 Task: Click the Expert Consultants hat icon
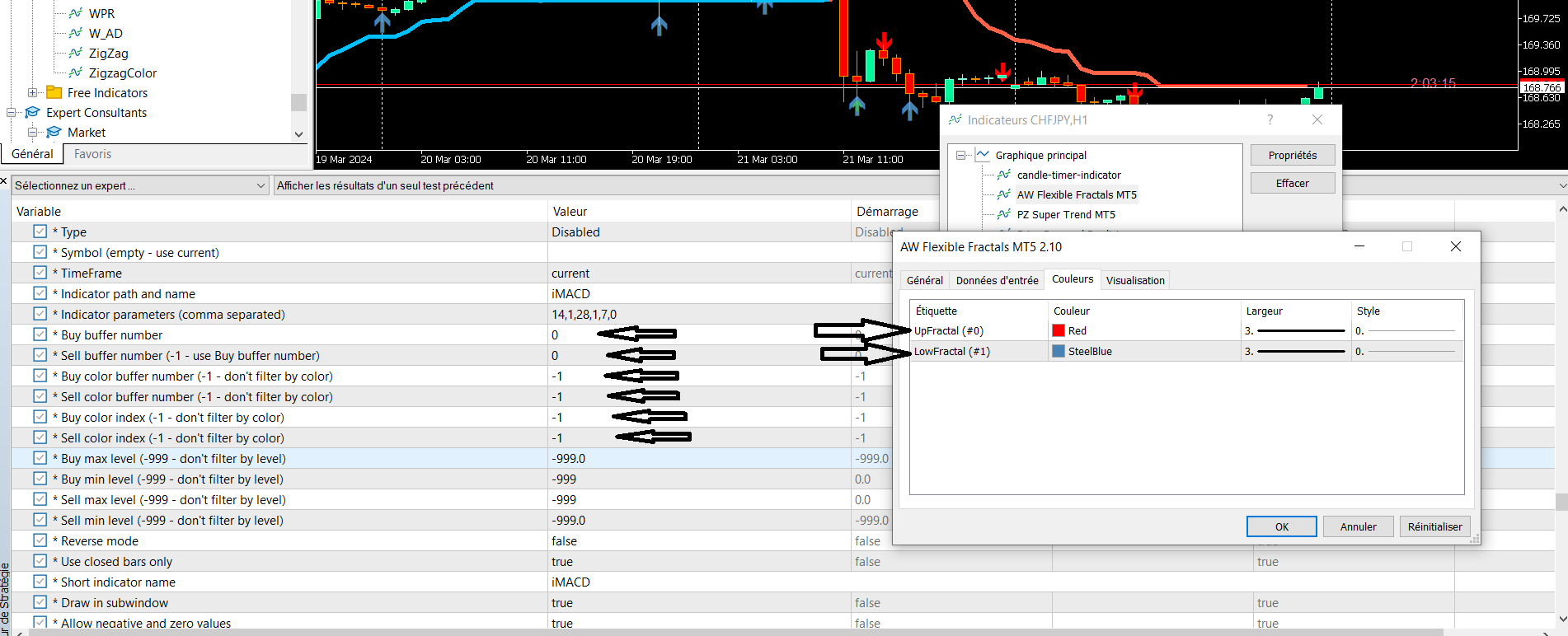(x=33, y=112)
